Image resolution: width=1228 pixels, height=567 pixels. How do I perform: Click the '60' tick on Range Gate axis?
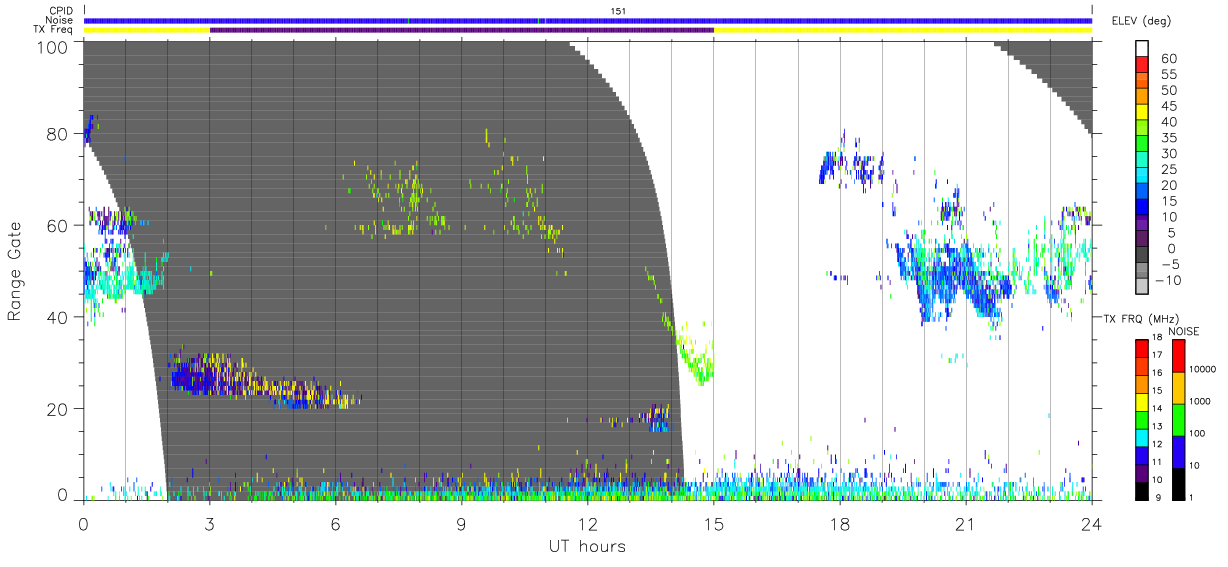point(59,226)
